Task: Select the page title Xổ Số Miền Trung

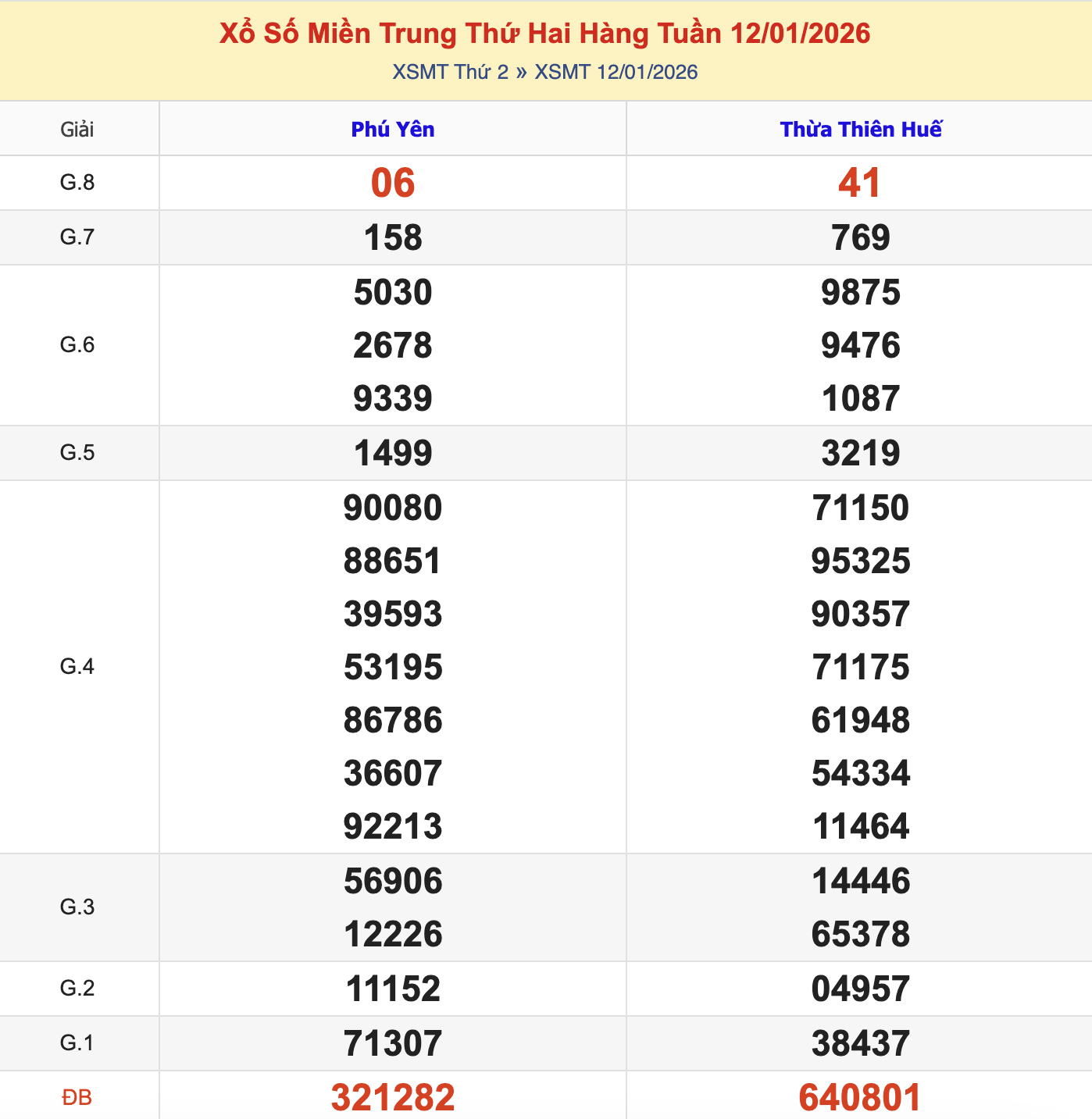Action: pos(545,34)
